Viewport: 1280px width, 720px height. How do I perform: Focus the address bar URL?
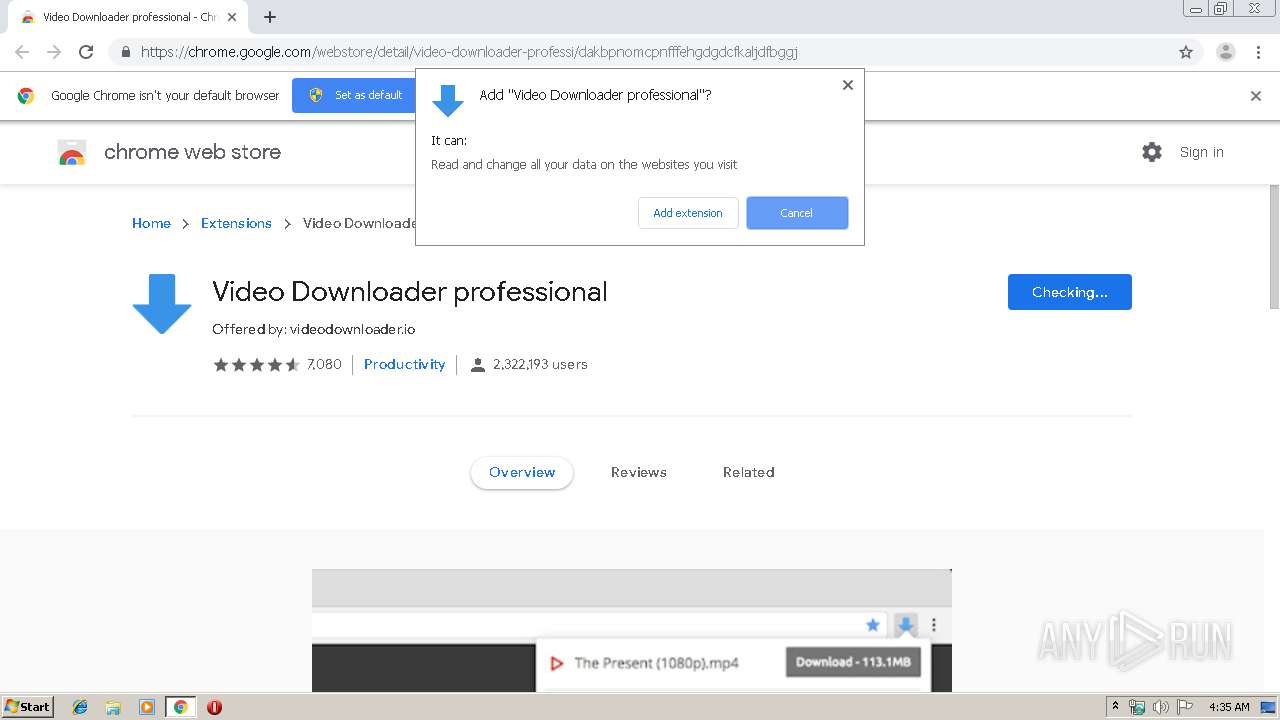(469, 52)
